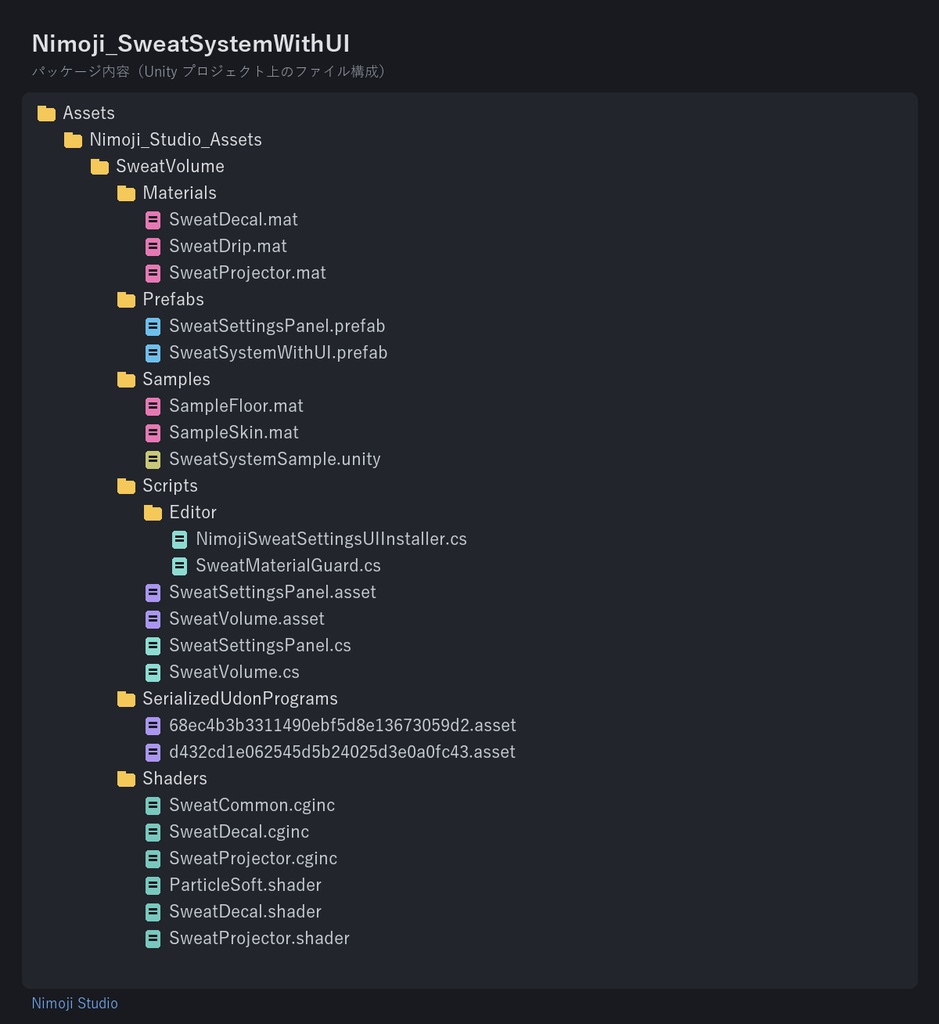This screenshot has width=939, height=1024.
Task: Click the icon for SweatProjector.cginc
Action: [153, 859]
